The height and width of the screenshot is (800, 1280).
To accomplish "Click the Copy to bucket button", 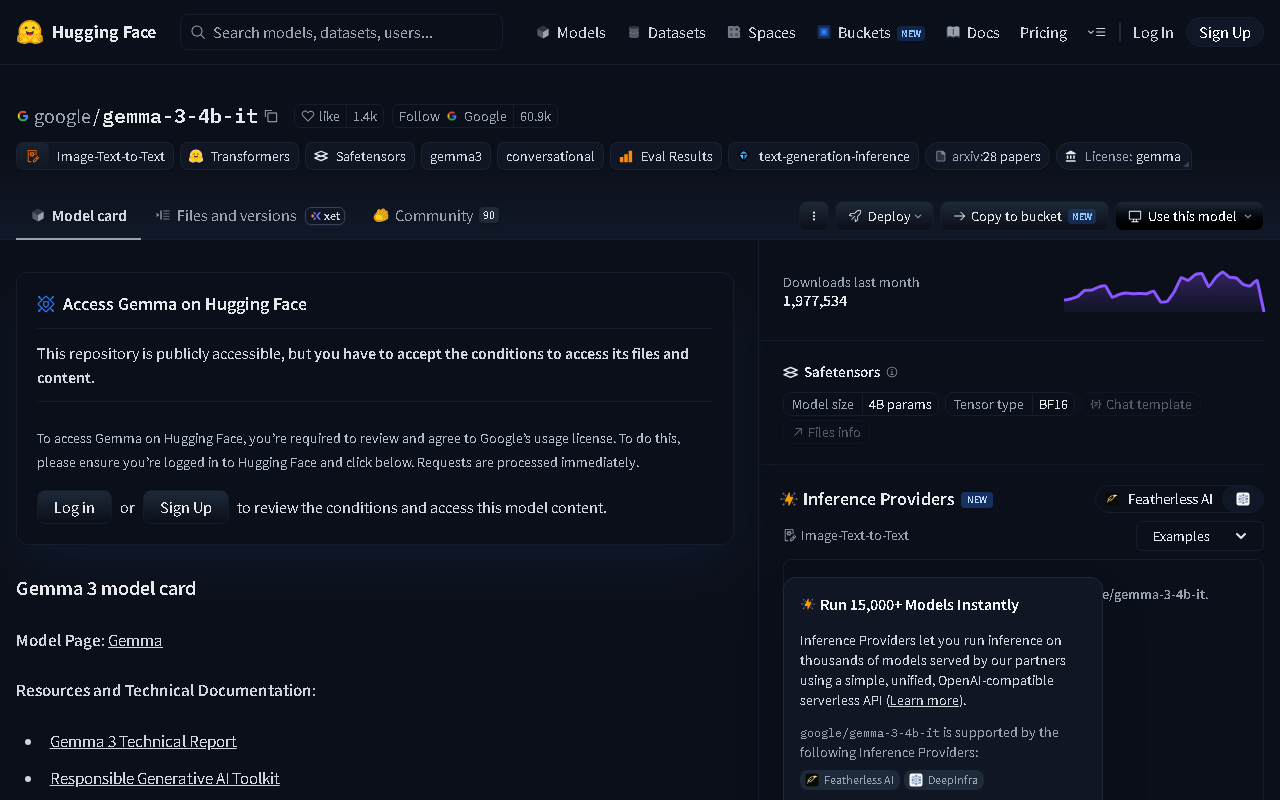I will click(x=1024, y=216).
